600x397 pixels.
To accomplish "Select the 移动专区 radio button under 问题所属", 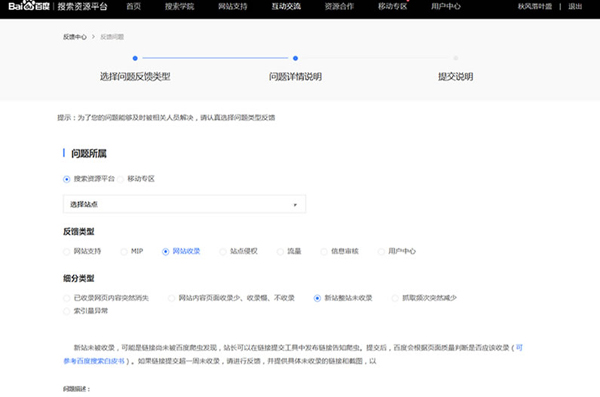I will [121, 179].
